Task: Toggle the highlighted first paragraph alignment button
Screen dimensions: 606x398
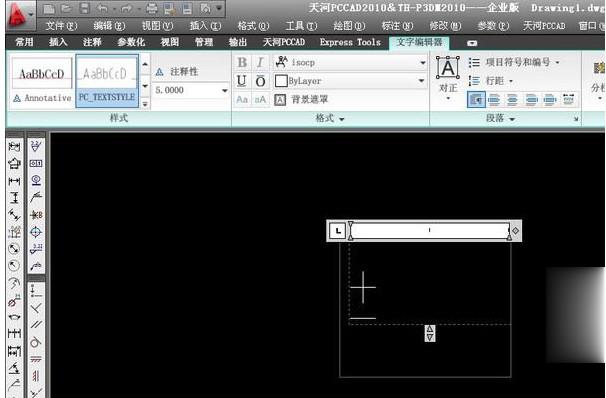Action: click(476, 100)
